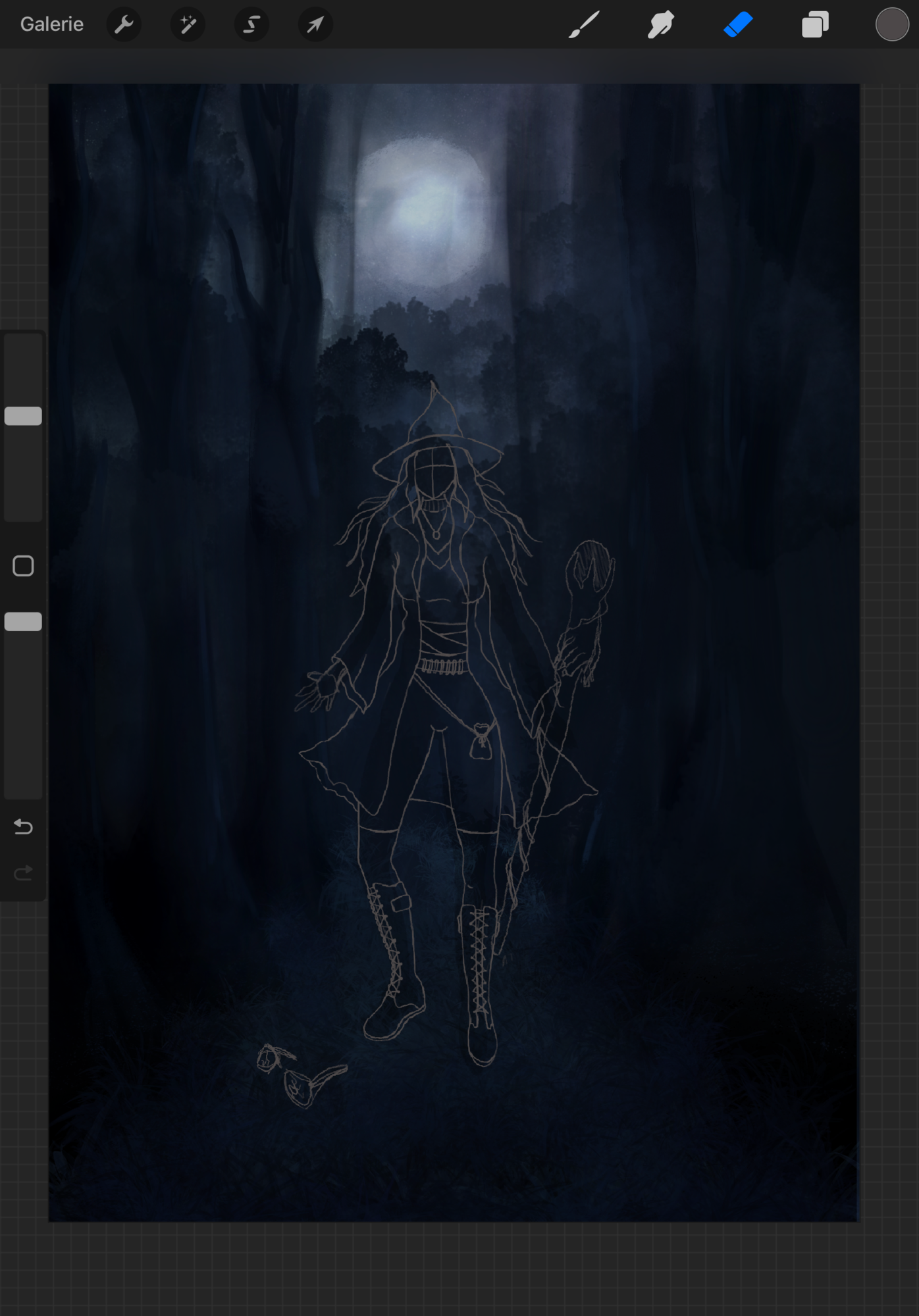Open the Layers panel
919x1316 pixels.
[815, 25]
